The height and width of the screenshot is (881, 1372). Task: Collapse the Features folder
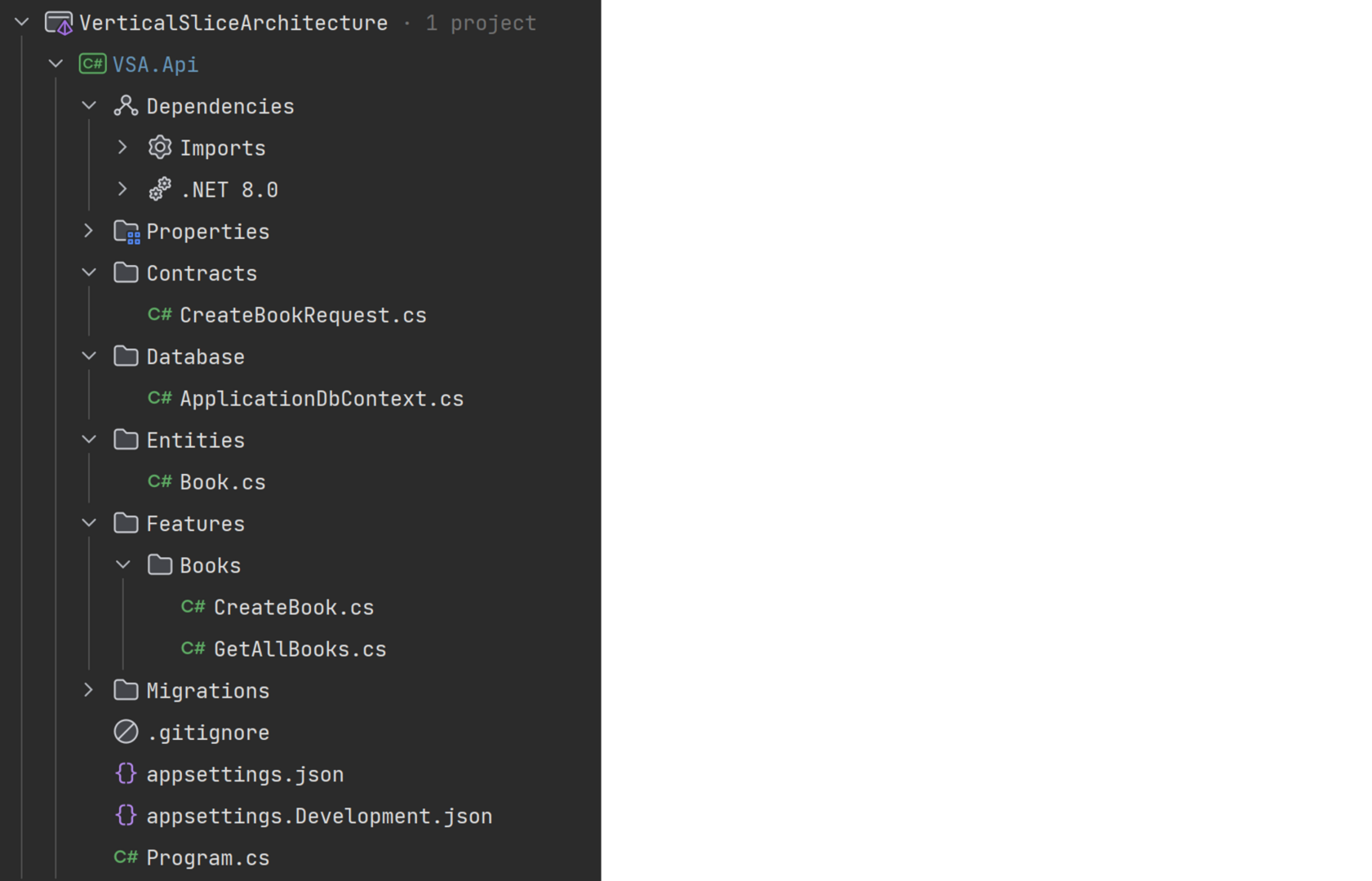click(89, 523)
